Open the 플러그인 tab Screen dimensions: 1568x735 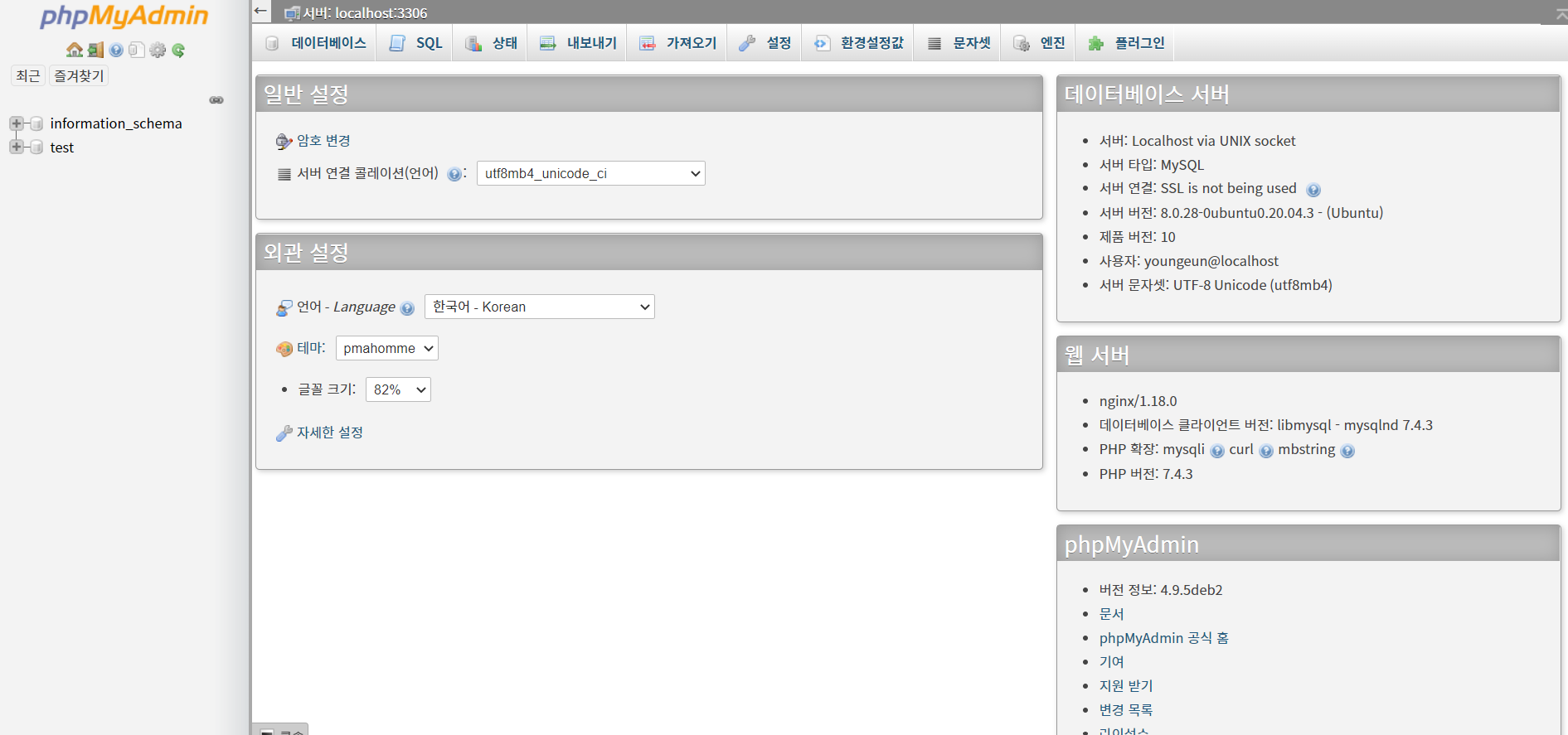(1125, 43)
